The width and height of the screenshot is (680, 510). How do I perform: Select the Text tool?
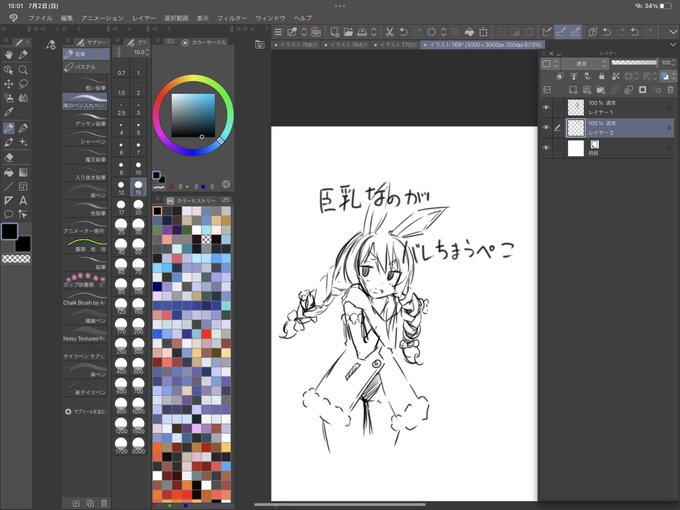click(23, 200)
